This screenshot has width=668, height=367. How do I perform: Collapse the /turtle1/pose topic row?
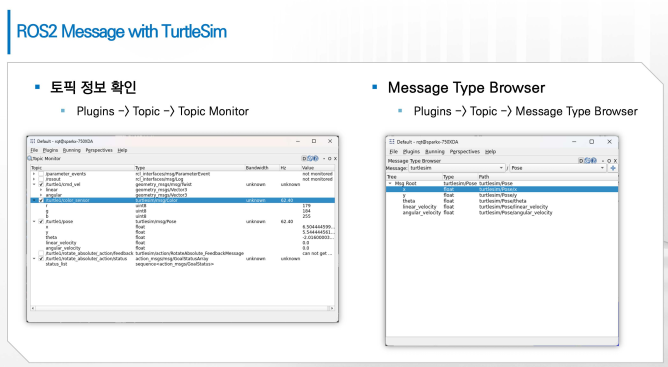coord(34,222)
